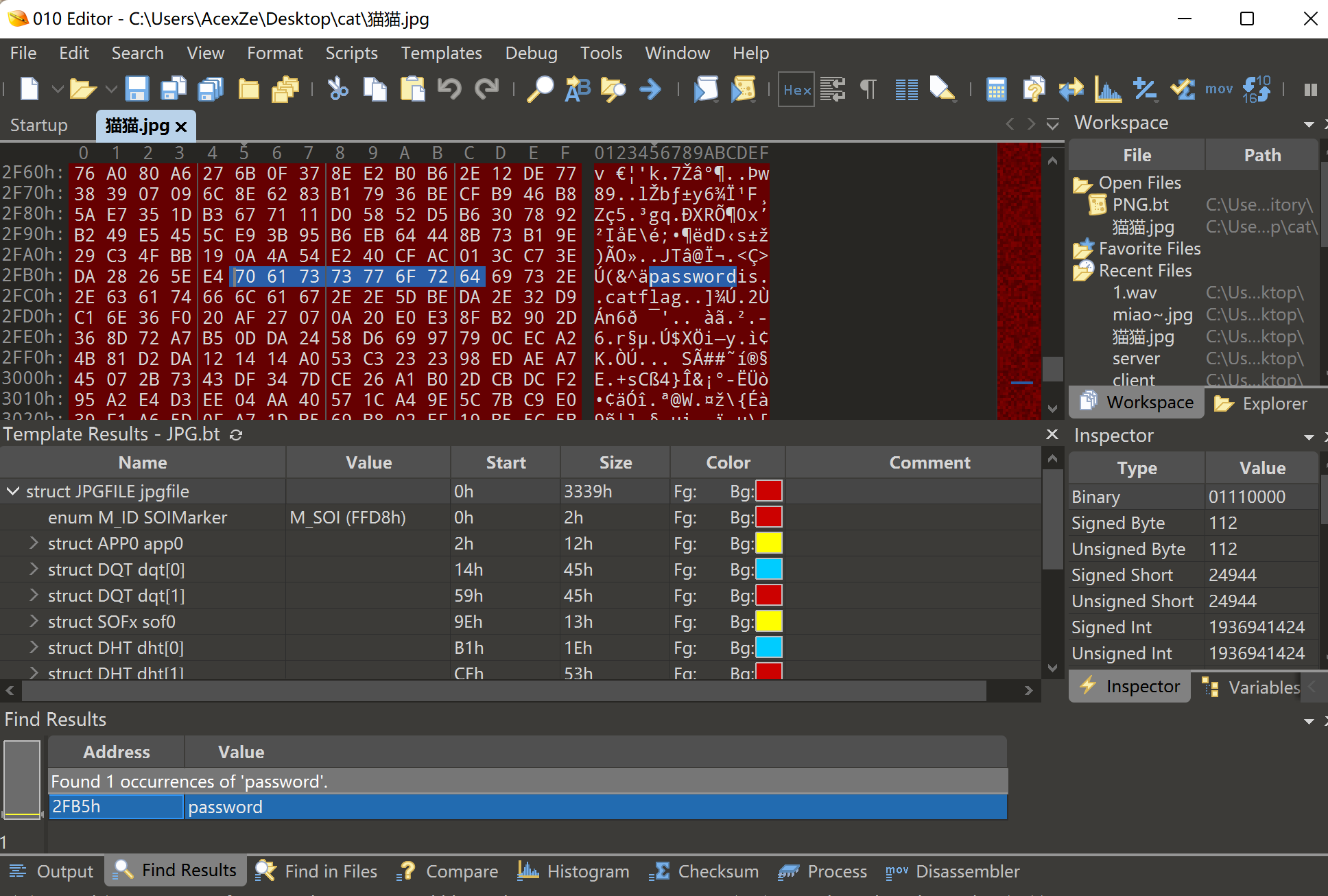
Task: Expand struct SOFx sof0 node
Action: tap(33, 622)
